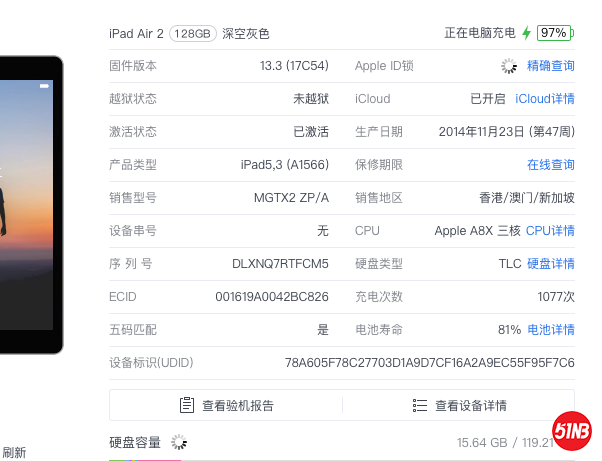Click the battery life value 81%
Image resolution: width=602 pixels, height=461 pixels.
509,330
